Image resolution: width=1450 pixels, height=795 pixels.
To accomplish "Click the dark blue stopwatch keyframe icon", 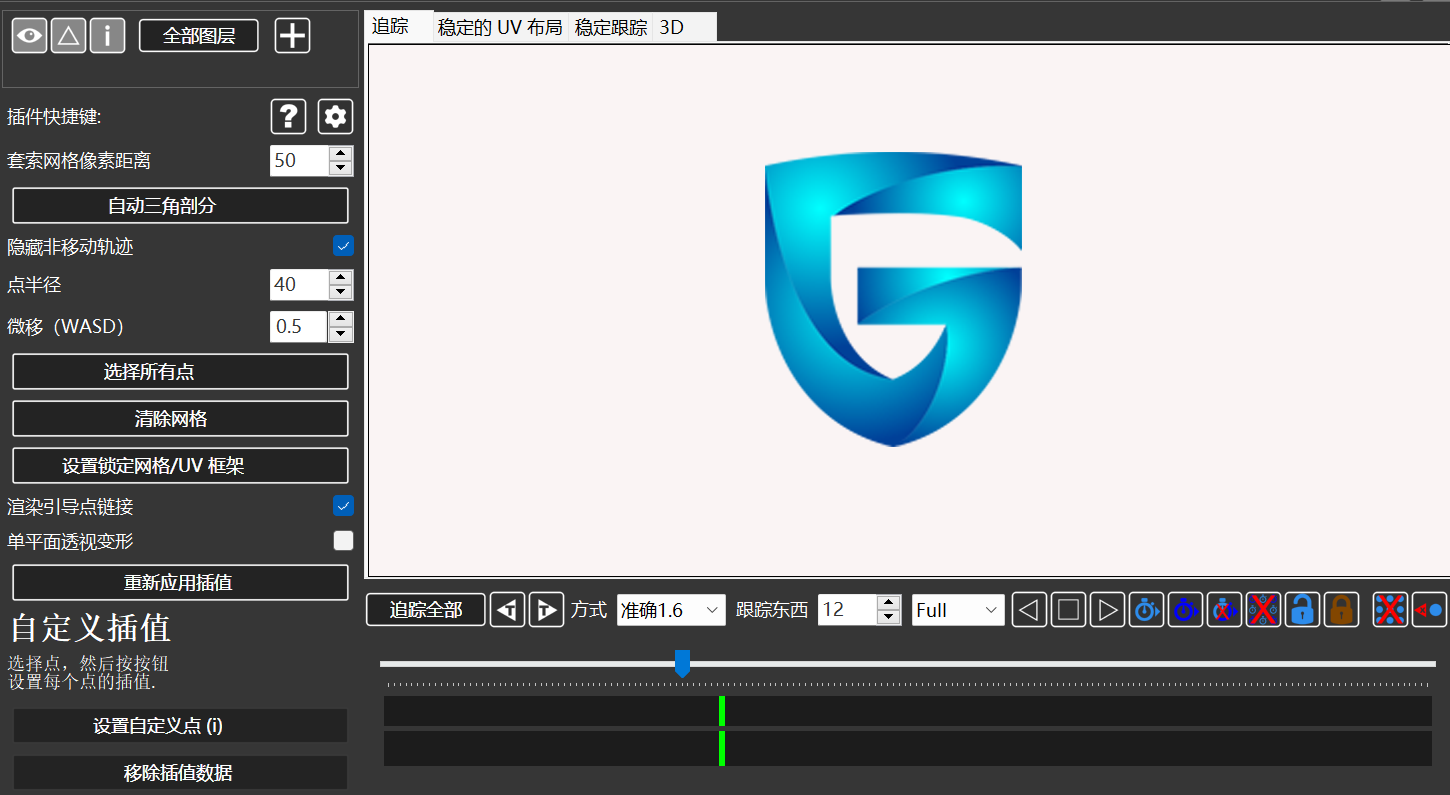I will click(1185, 610).
